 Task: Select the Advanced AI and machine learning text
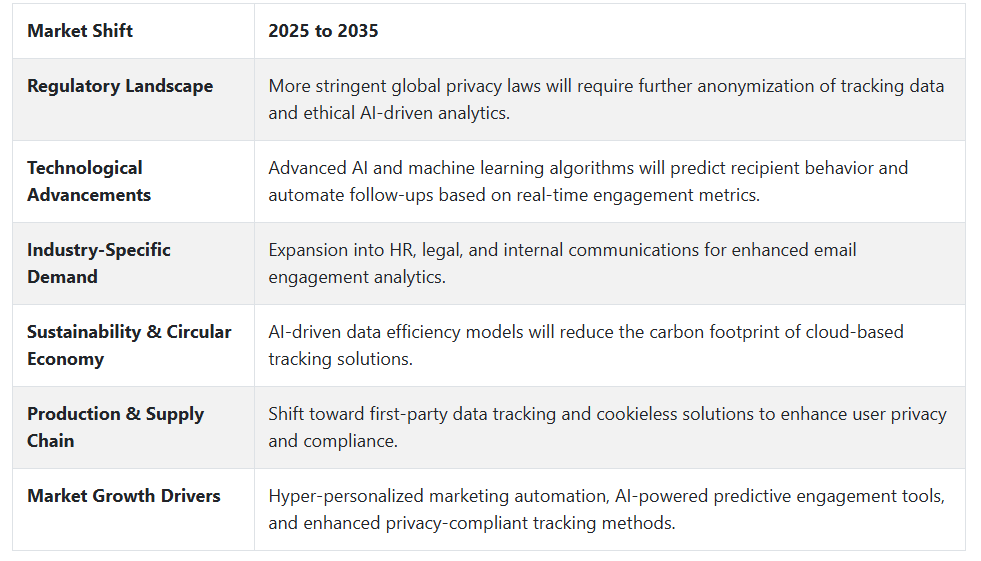coord(588,181)
